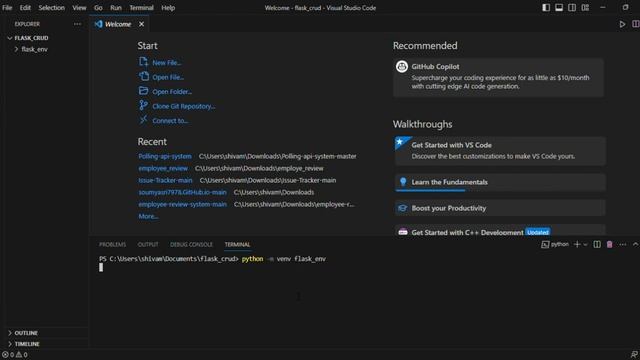This screenshot has width=640, height=360.
Task: Click the python terminal profile icon
Action: 545,244
